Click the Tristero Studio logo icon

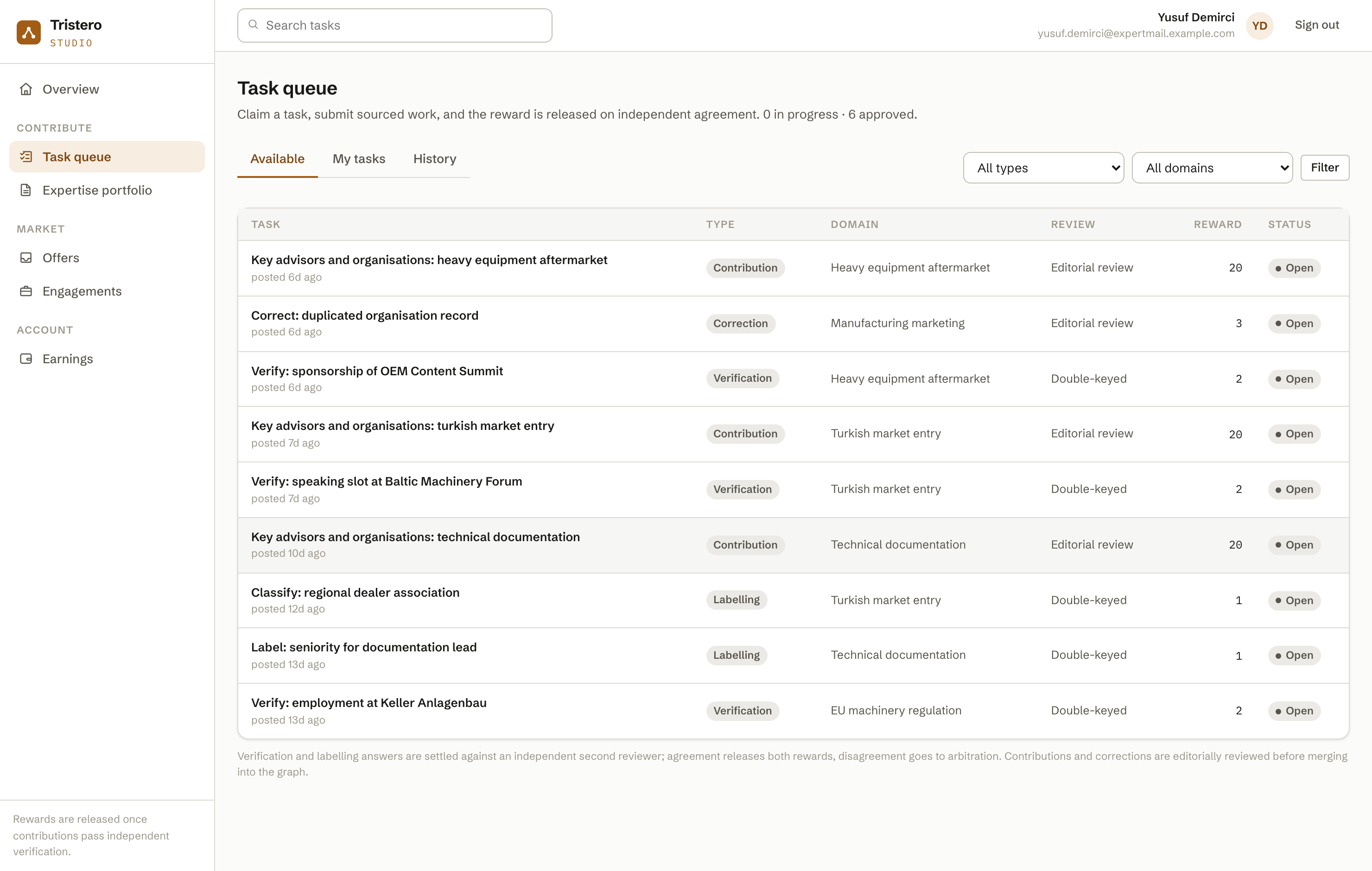point(28,32)
